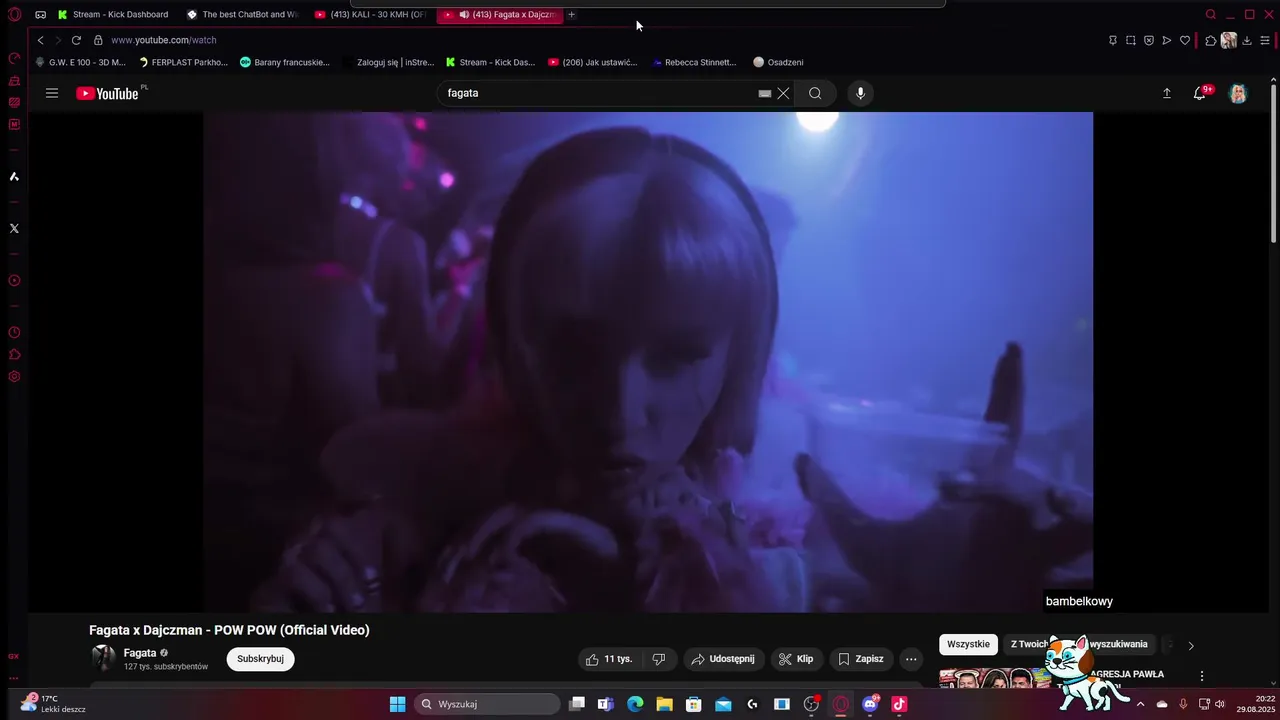Bookmark the page with the heart icon

click(1185, 40)
